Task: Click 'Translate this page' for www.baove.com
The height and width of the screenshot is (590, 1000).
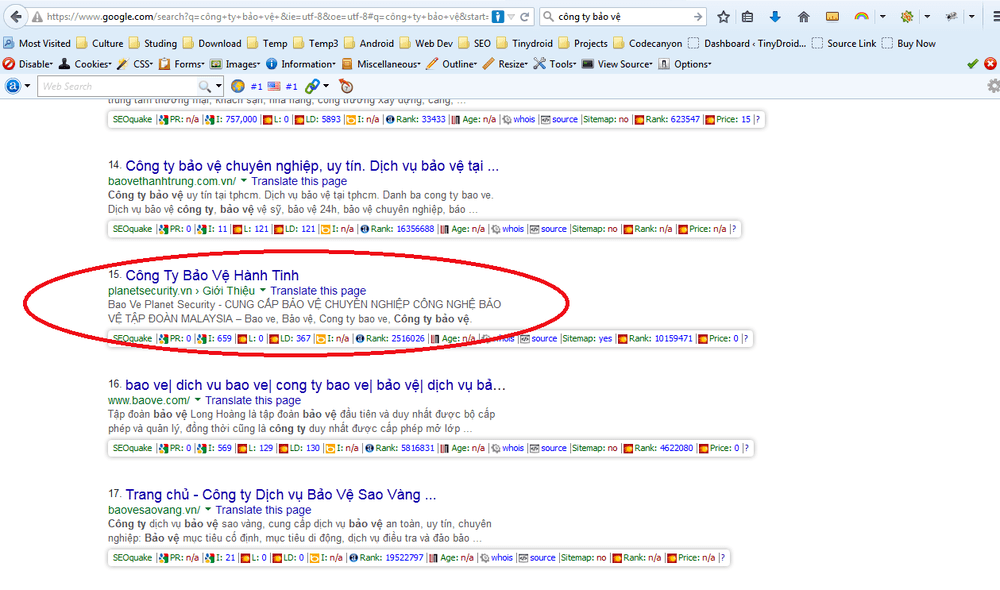Action: [x=253, y=401]
